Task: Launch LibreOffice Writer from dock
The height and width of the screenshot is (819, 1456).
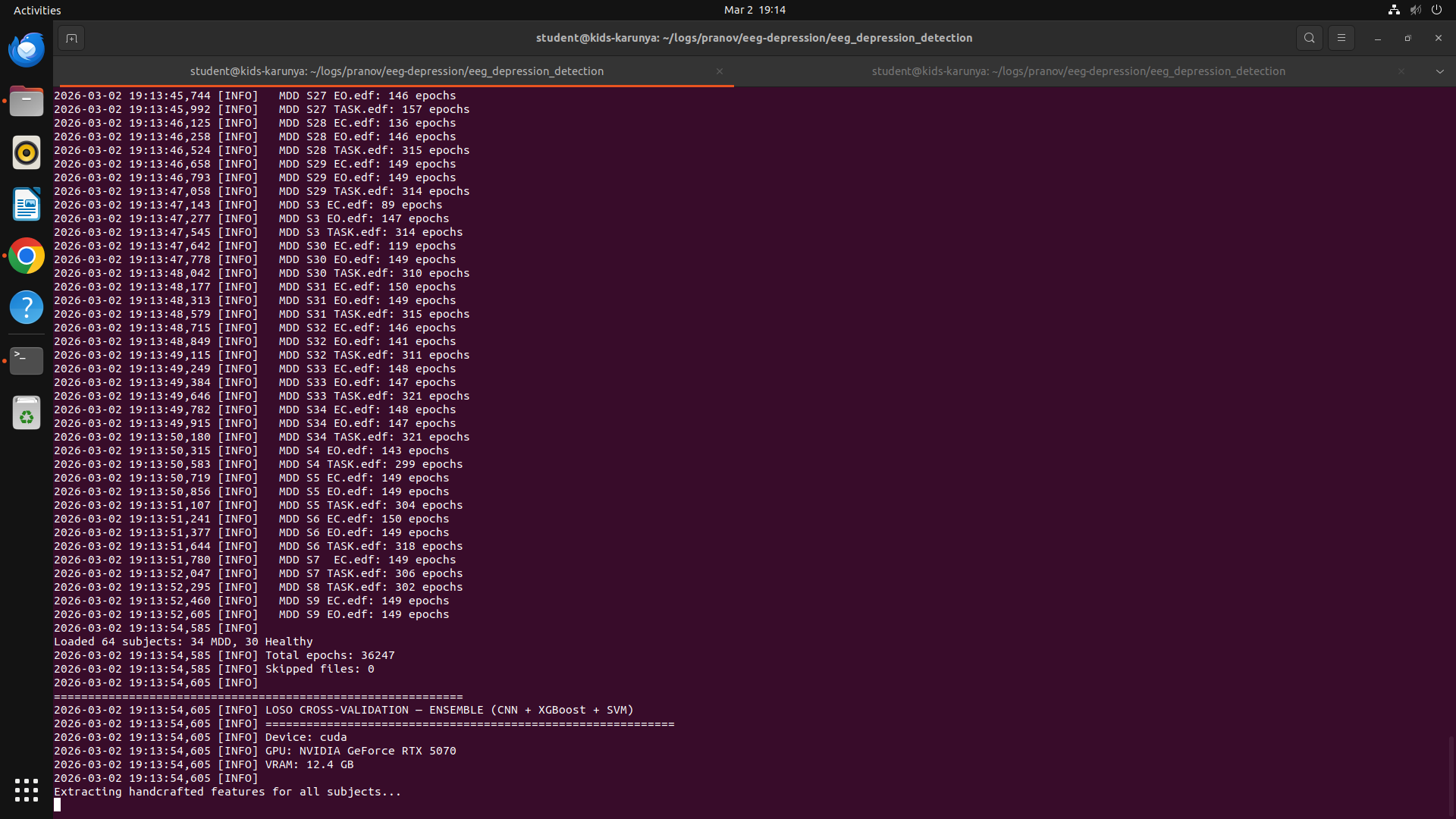Action: point(27,205)
